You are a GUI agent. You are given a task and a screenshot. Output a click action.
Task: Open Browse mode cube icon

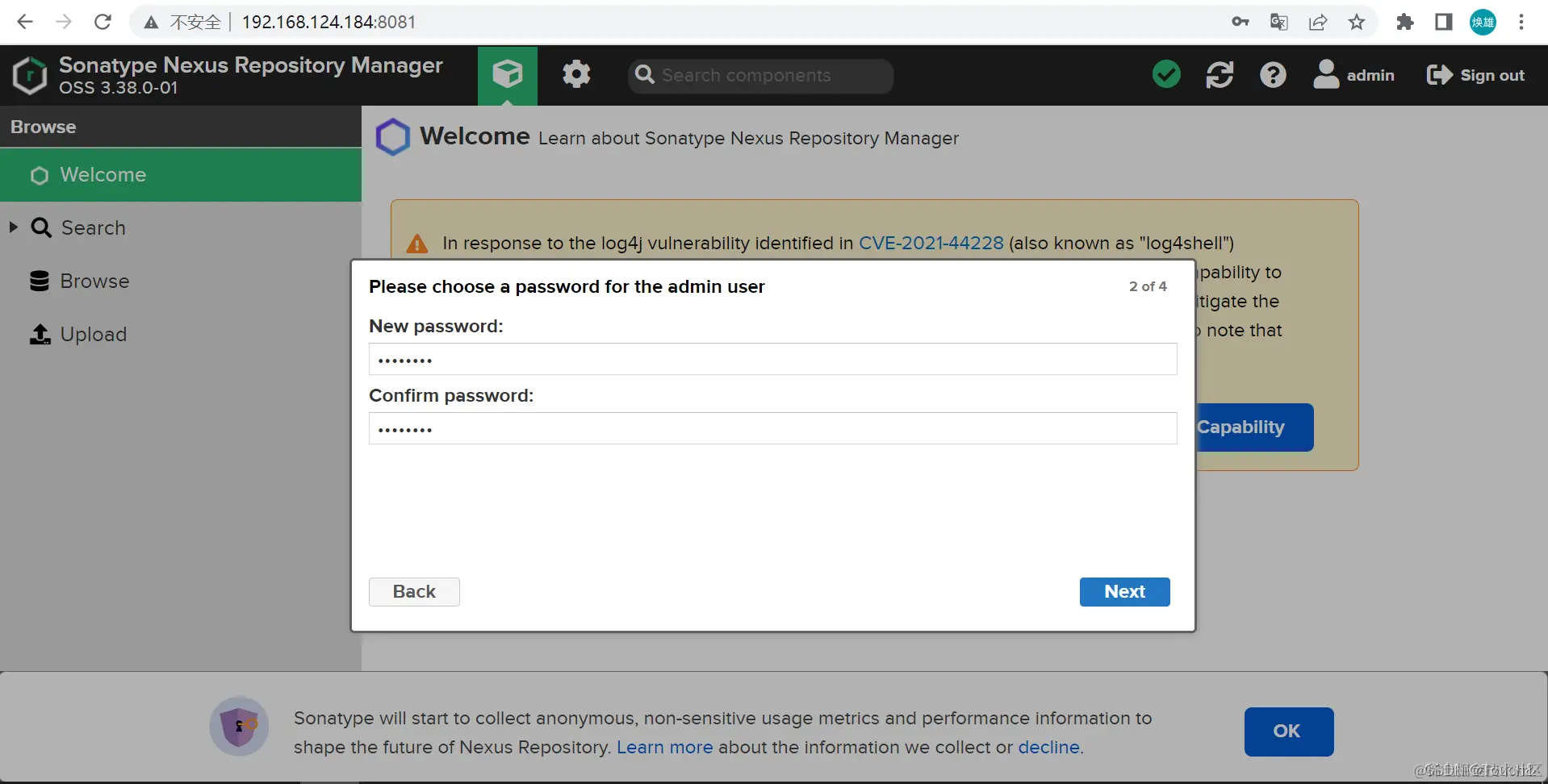(508, 75)
